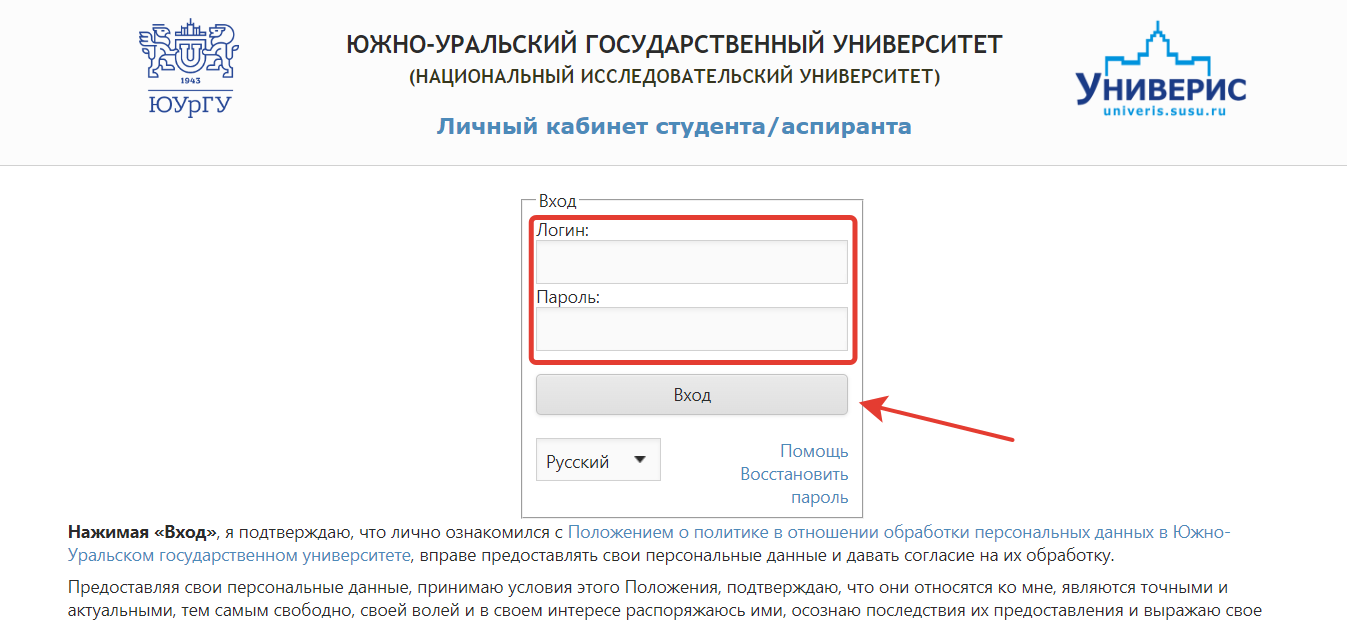
Task: Click the Южно-Уральский государственный университет title
Action: coord(673,44)
